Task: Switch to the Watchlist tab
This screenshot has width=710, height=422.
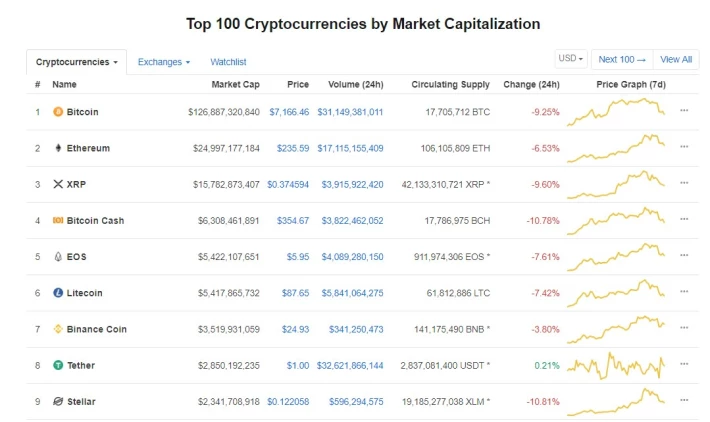Action: [x=228, y=62]
